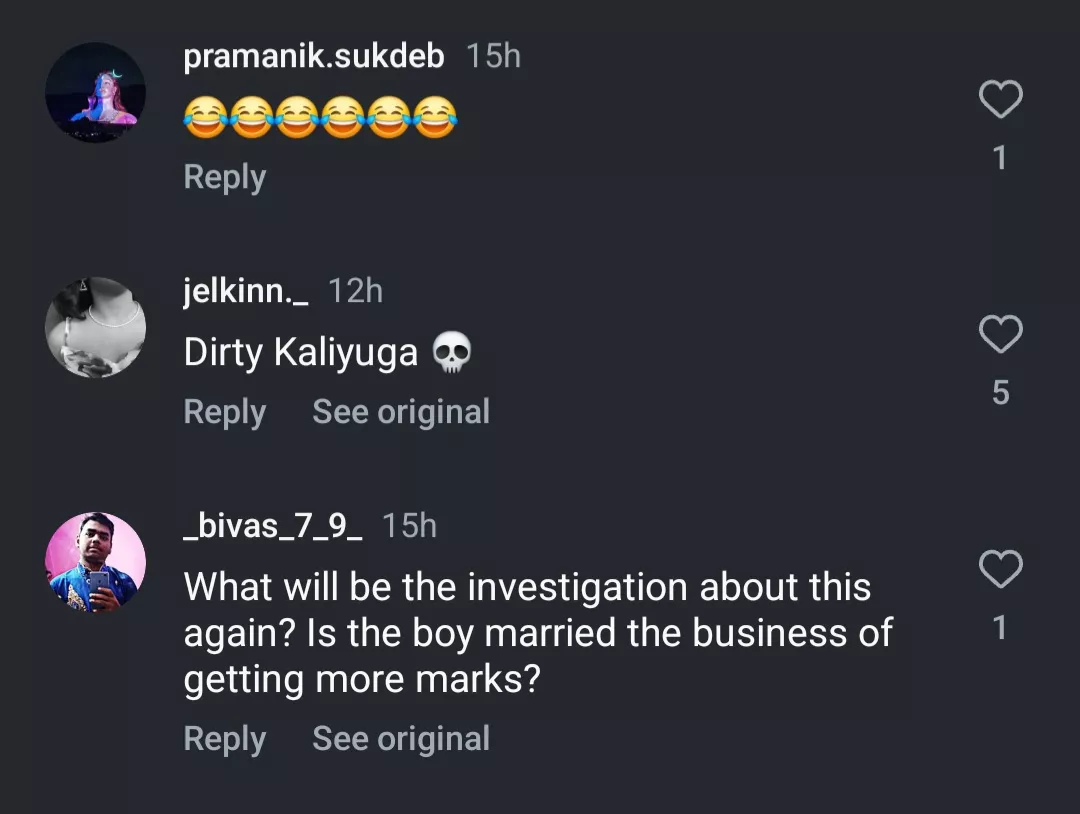The width and height of the screenshot is (1080, 814).
Task: Open jelkinn._'s profile picture
Action: click(96, 327)
